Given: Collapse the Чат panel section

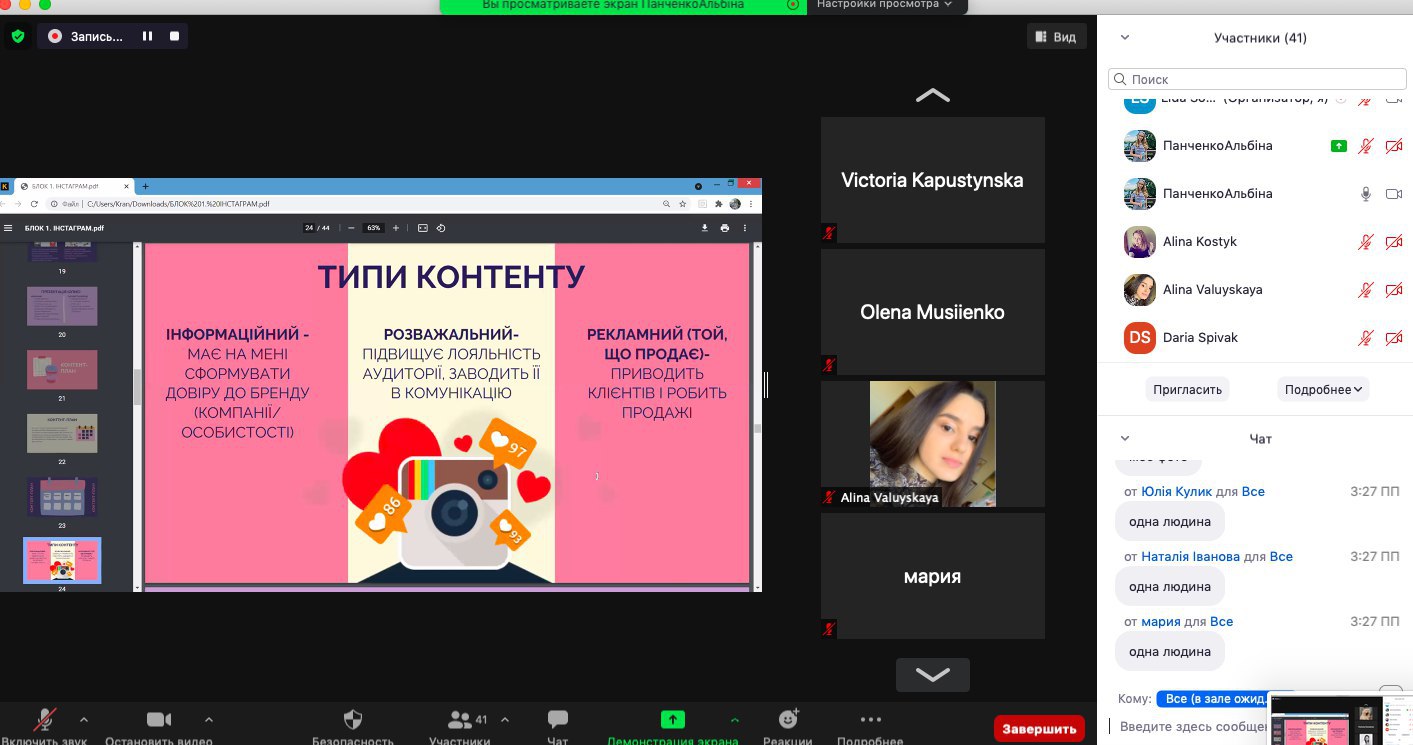Looking at the screenshot, I should coord(1125,438).
